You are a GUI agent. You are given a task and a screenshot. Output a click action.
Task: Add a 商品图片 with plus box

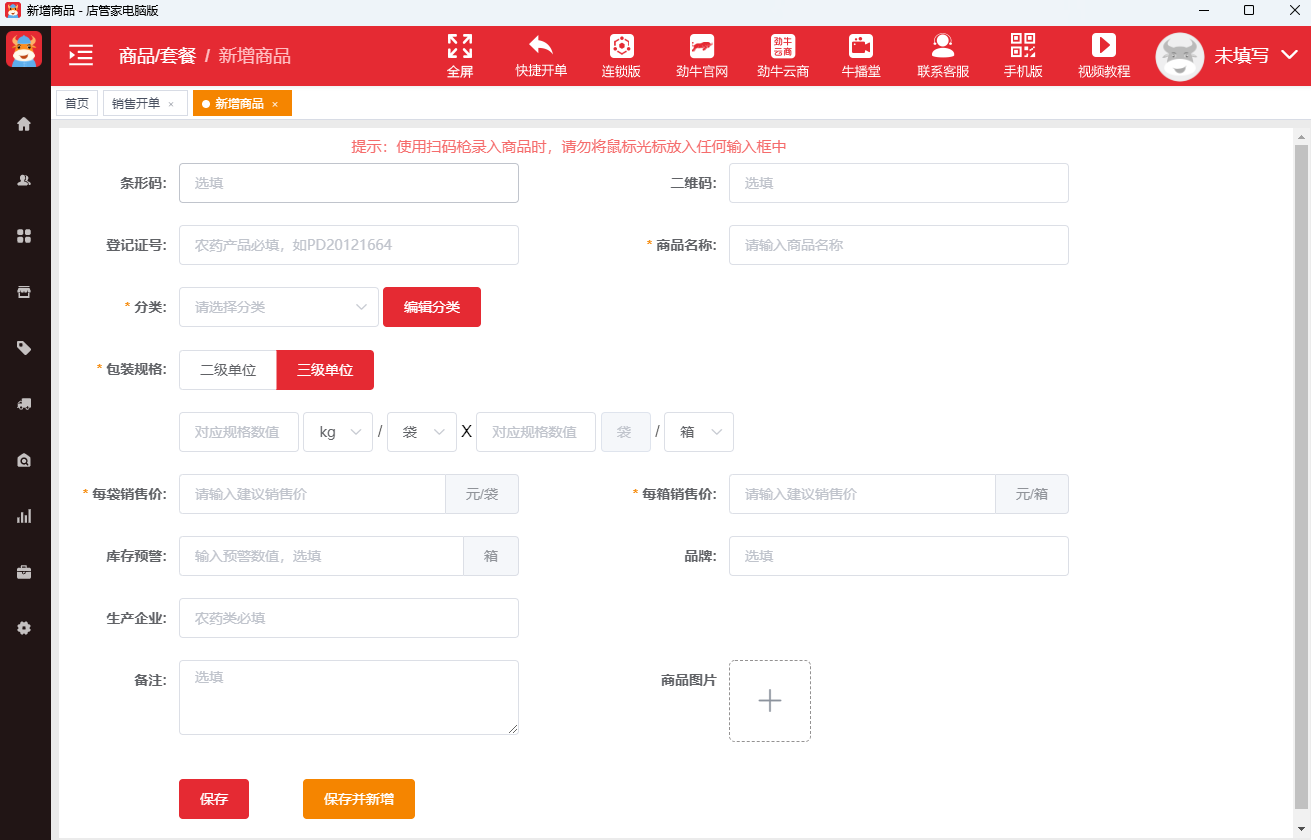tap(770, 701)
